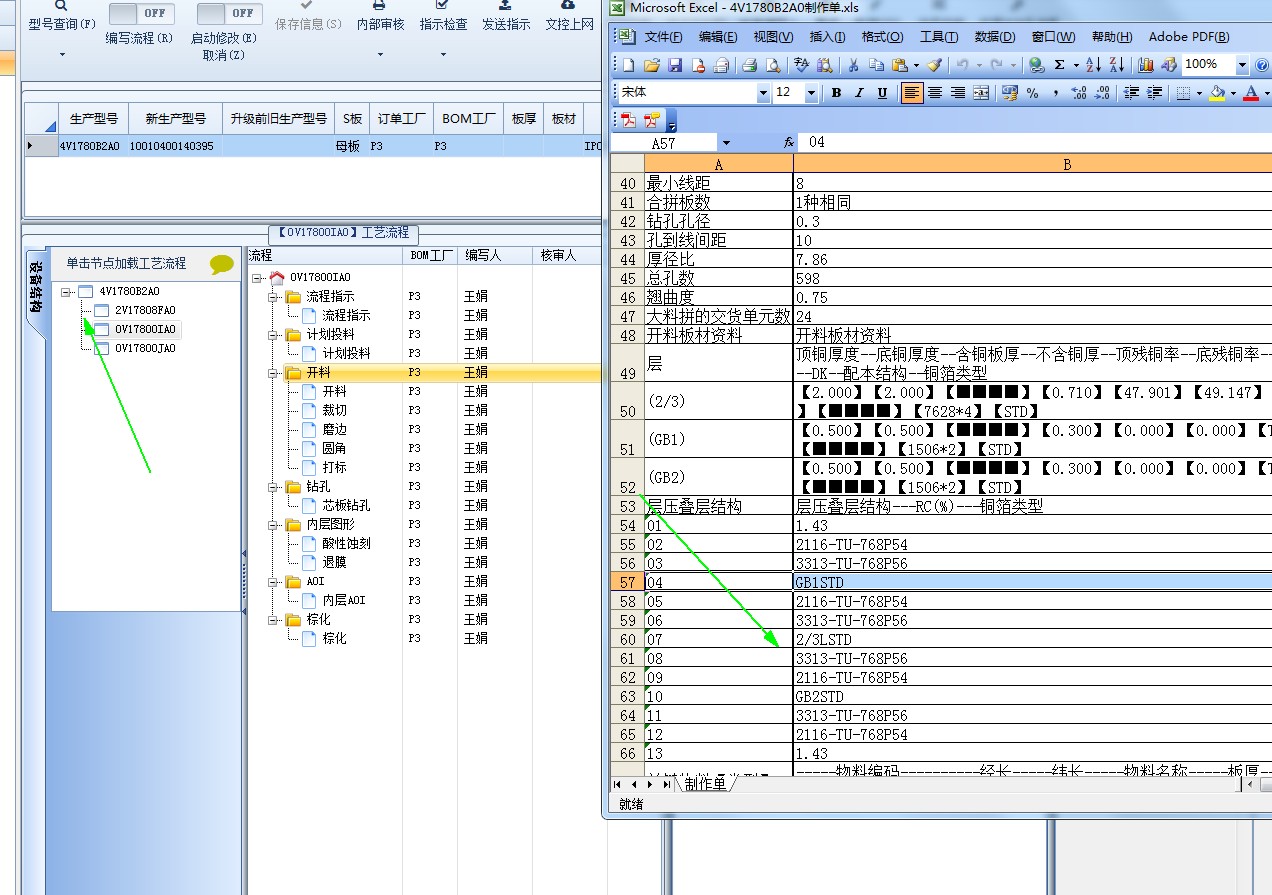Image resolution: width=1272 pixels, height=895 pixels.
Task: Select the 芯板钻孔 process row
Action: point(346,506)
